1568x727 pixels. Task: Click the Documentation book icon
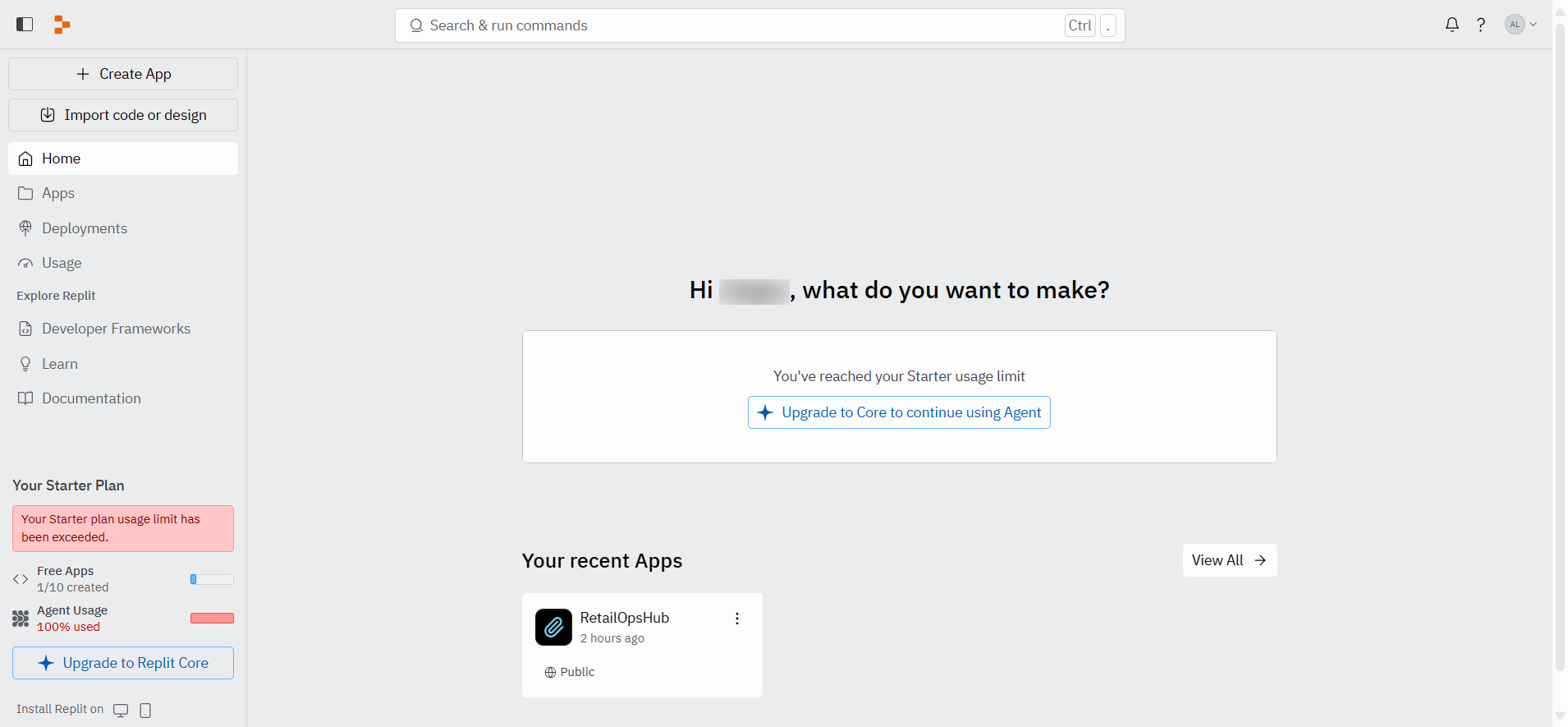coord(25,398)
